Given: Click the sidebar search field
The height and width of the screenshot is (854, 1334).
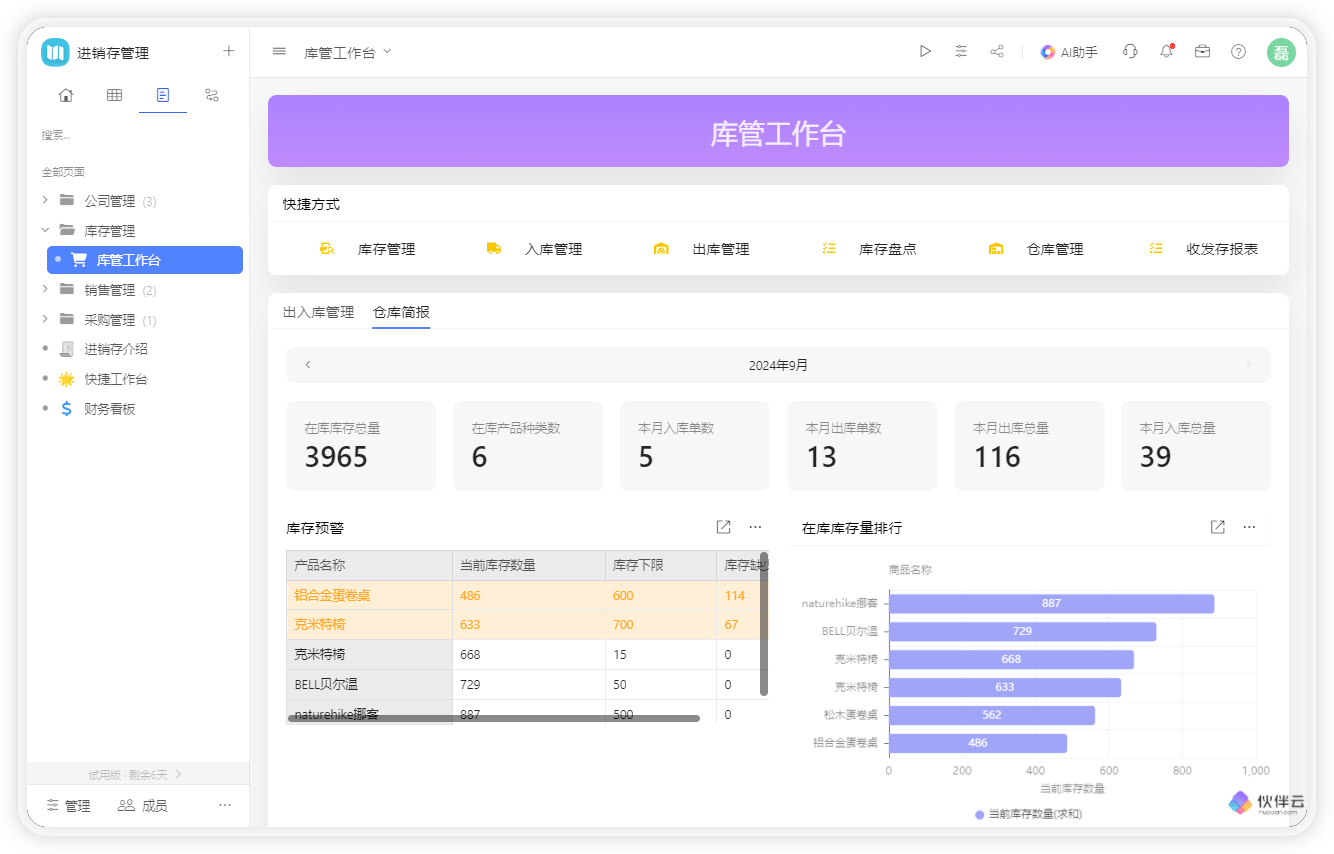Looking at the screenshot, I should (x=138, y=135).
